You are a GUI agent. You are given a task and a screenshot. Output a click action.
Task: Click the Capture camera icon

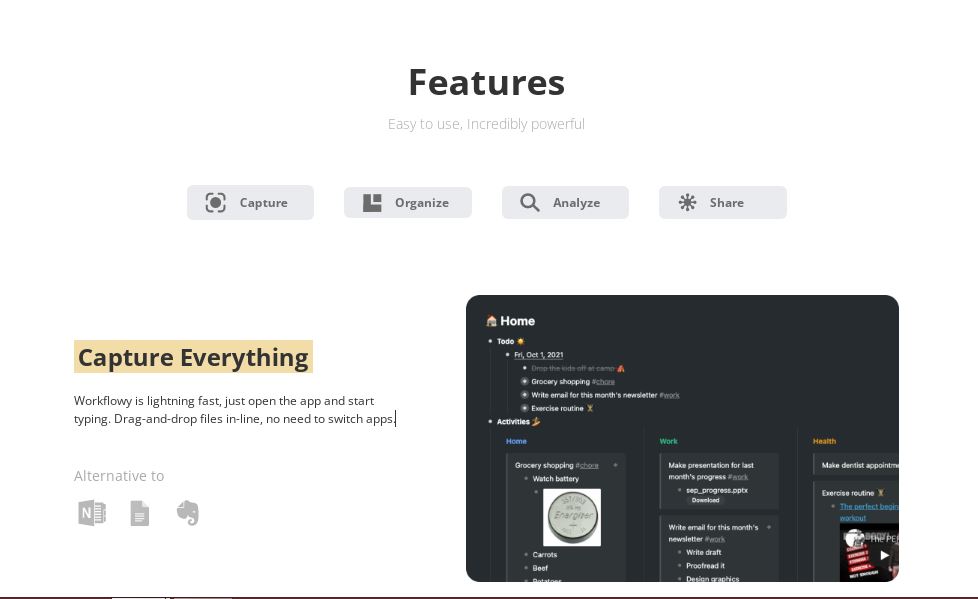pos(216,202)
